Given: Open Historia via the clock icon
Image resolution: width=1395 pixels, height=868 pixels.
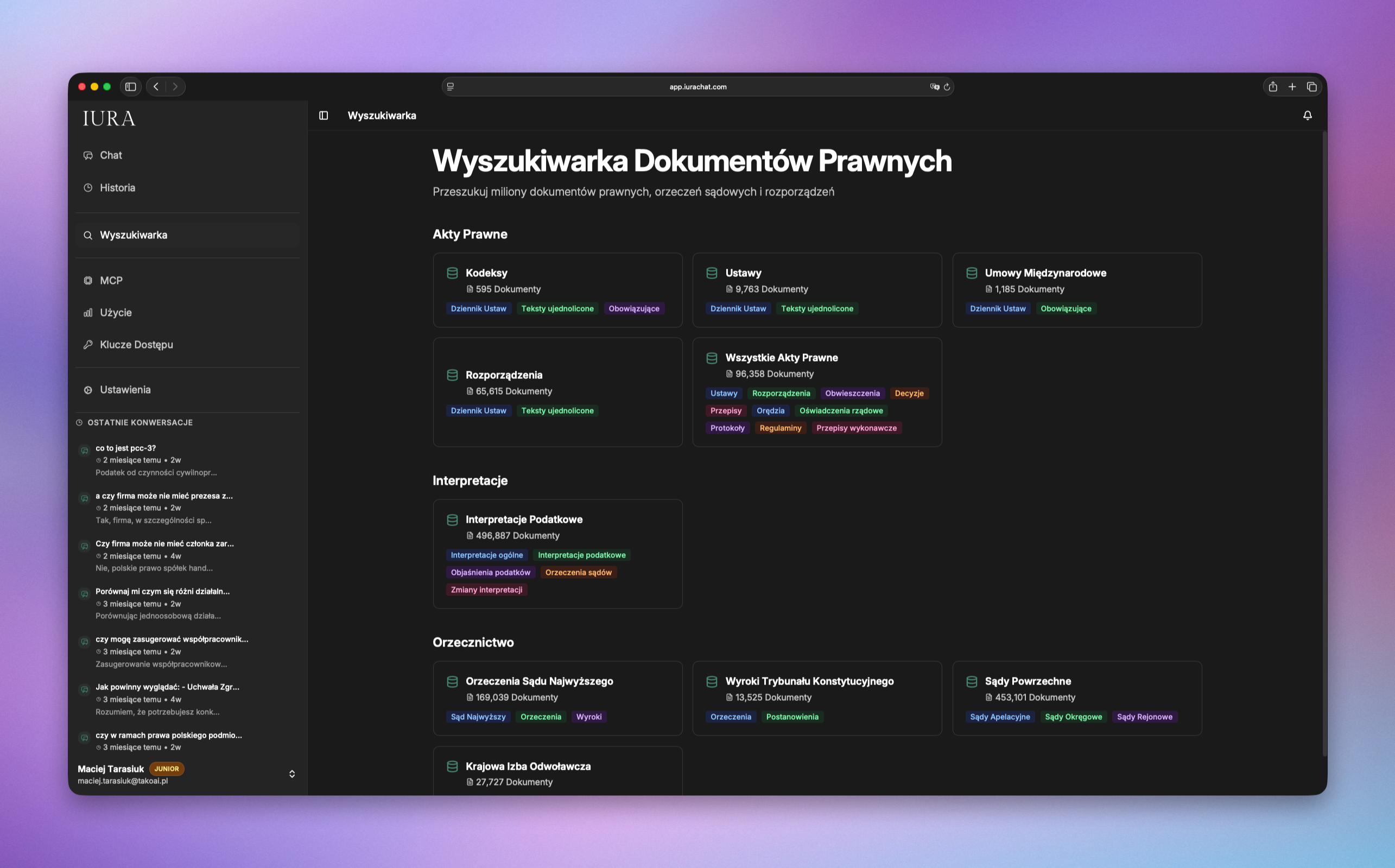Looking at the screenshot, I should [88, 188].
